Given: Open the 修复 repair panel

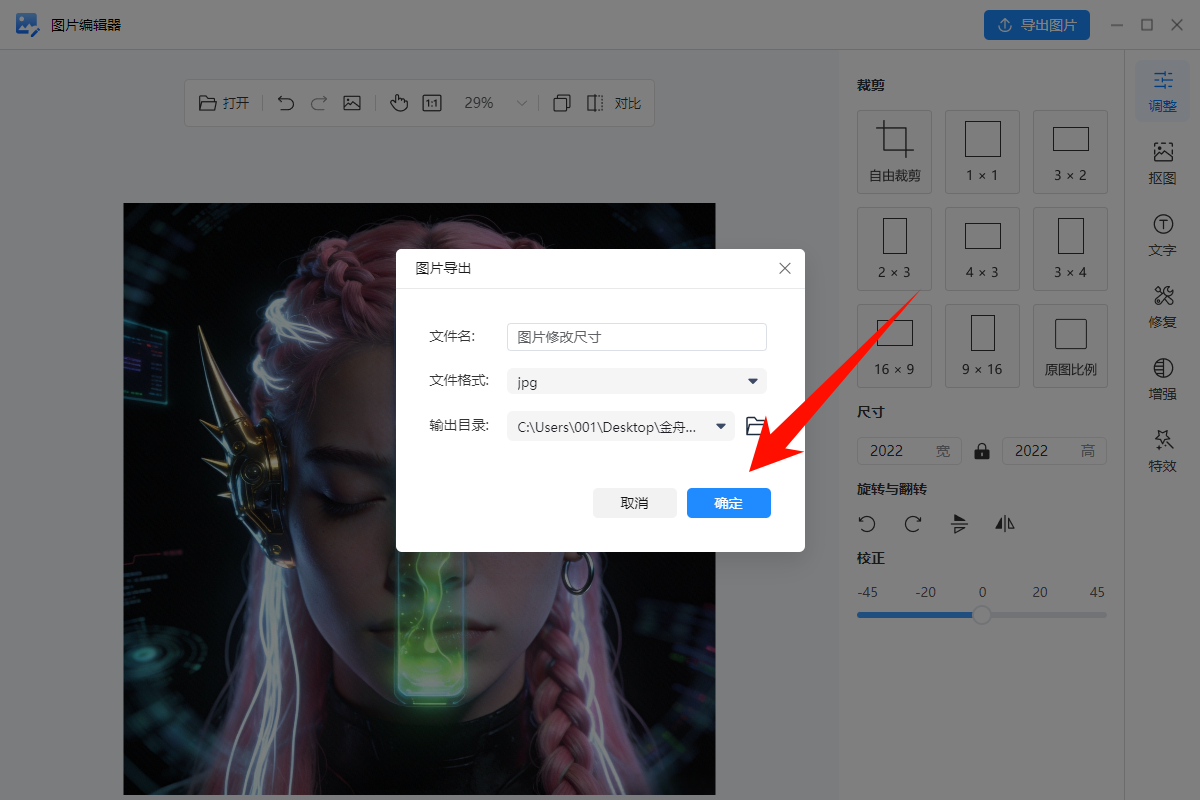Looking at the screenshot, I should pyautogui.click(x=1161, y=307).
